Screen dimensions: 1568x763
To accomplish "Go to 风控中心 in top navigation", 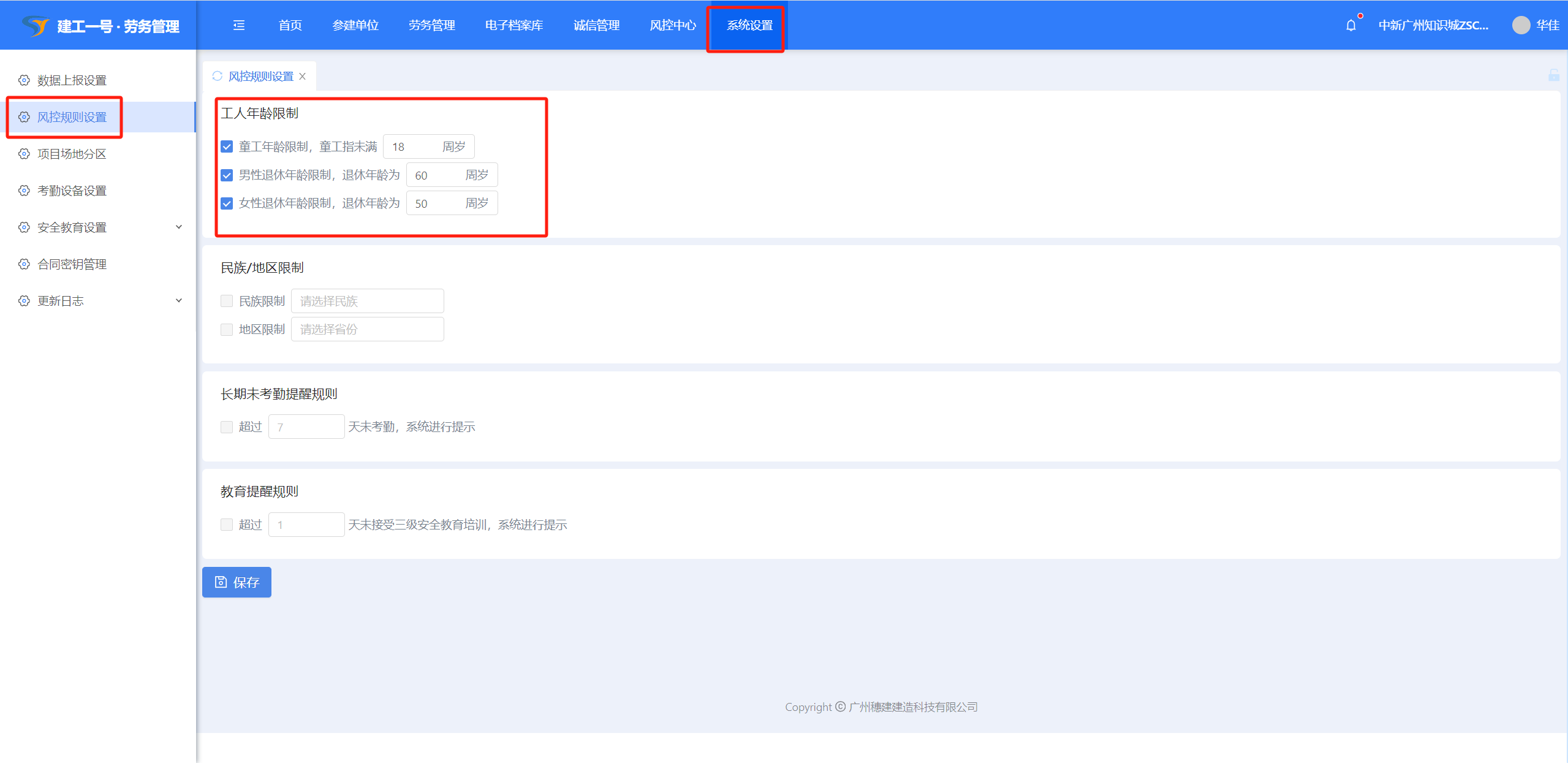I will [x=672, y=25].
